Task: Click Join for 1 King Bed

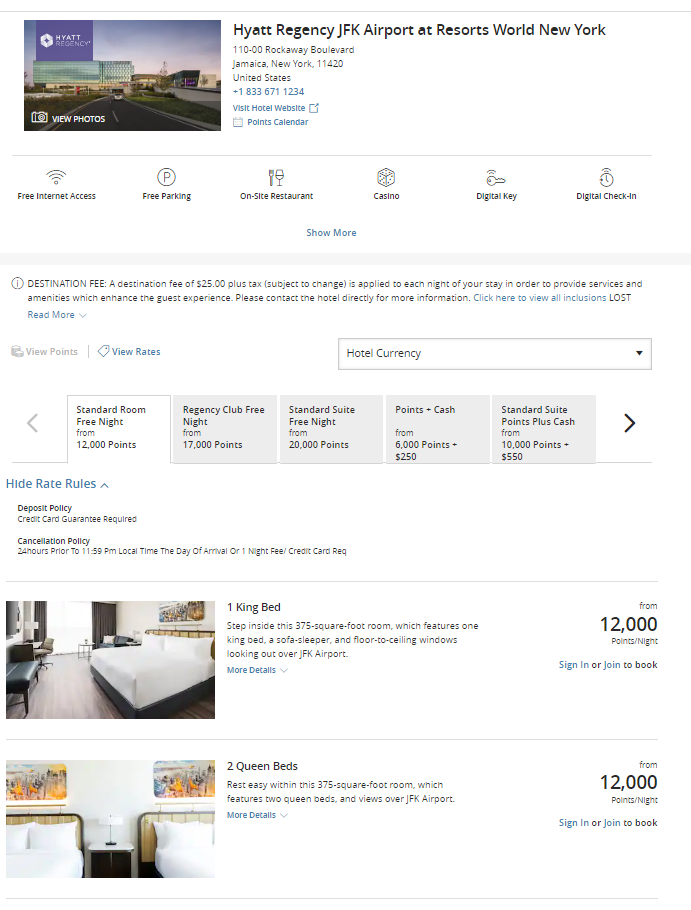Action: tap(612, 665)
